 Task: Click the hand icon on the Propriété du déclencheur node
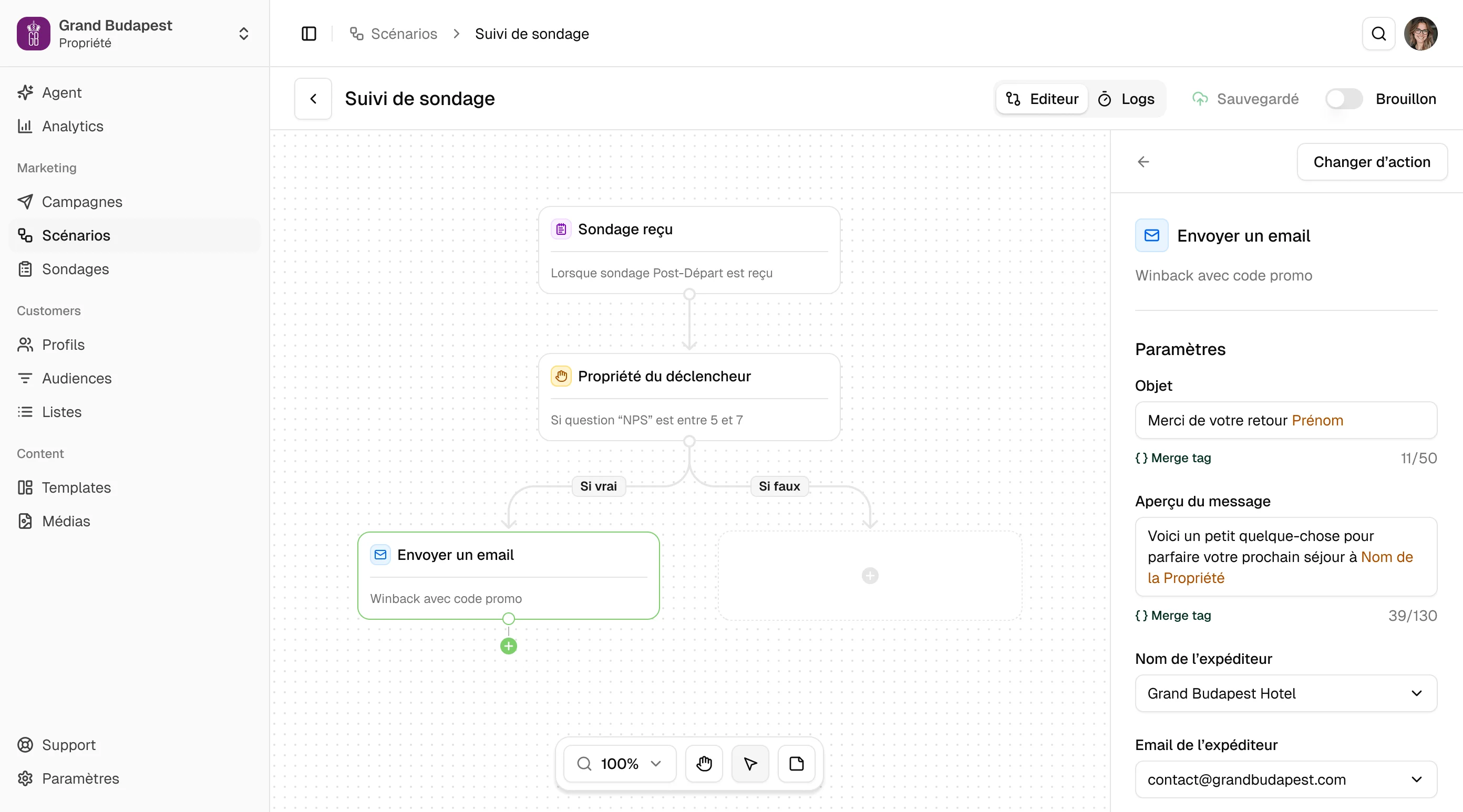561,376
